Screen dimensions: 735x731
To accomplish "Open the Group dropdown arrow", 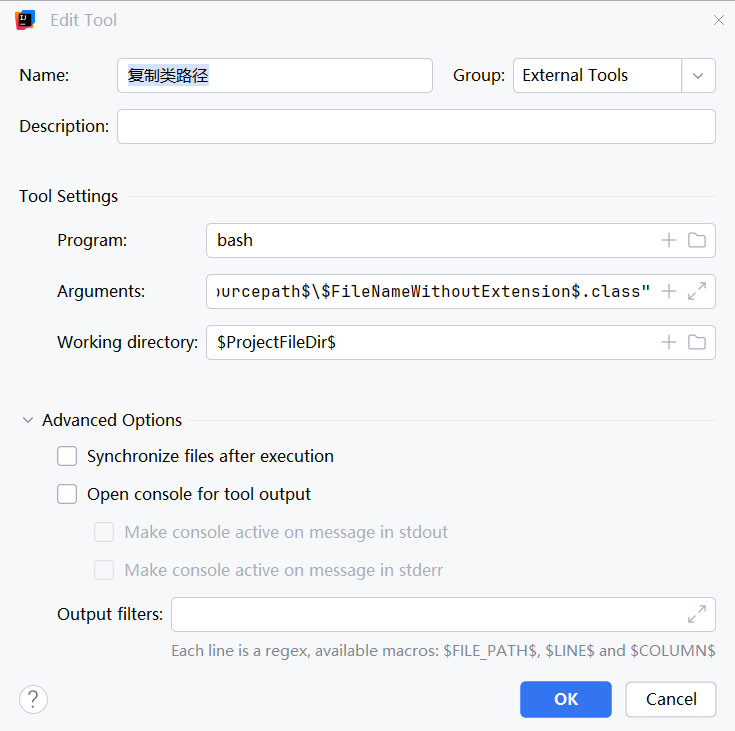I will tap(698, 75).
